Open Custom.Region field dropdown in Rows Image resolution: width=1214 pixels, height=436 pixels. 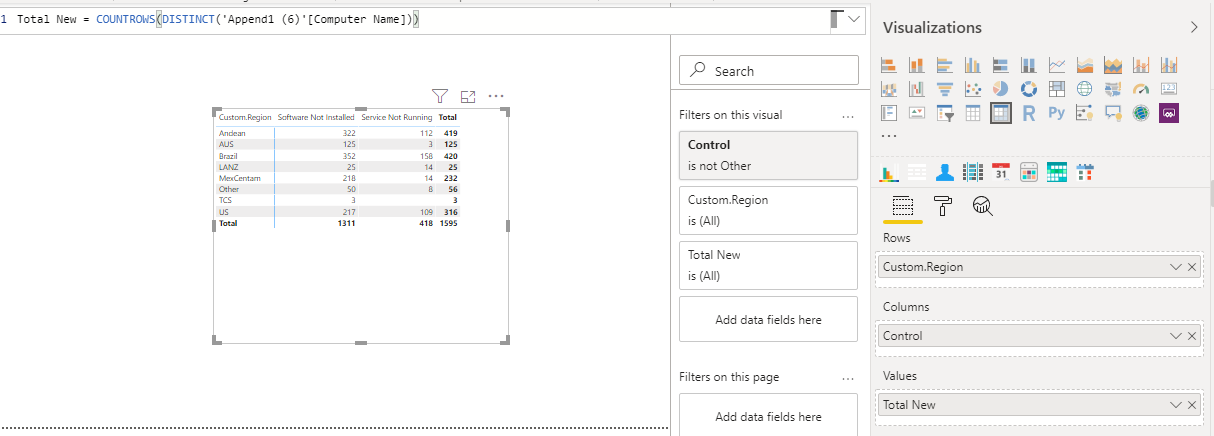coord(1176,267)
